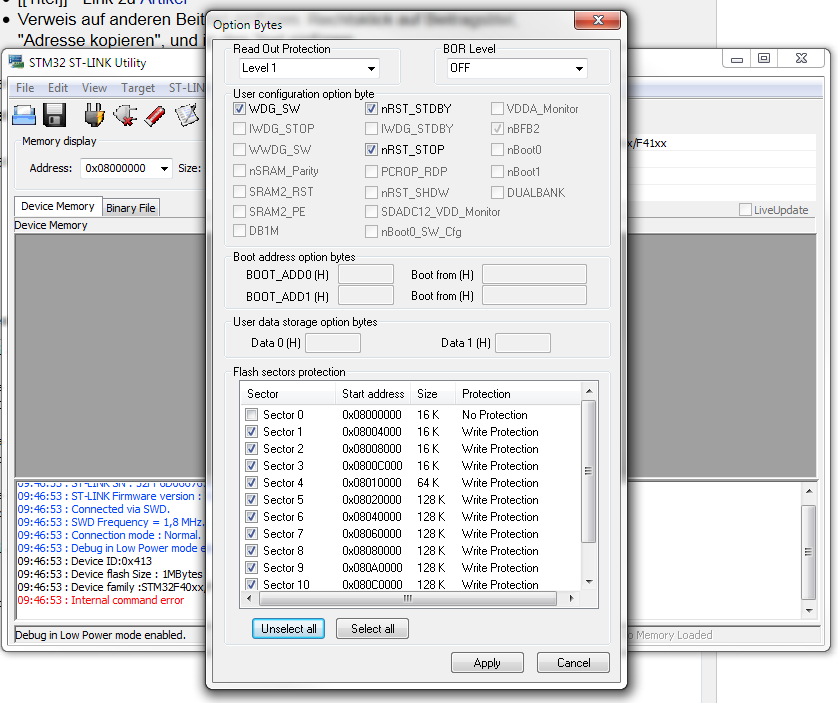Click the Protection column header
This screenshot has width=838, height=703.
[x=486, y=394]
